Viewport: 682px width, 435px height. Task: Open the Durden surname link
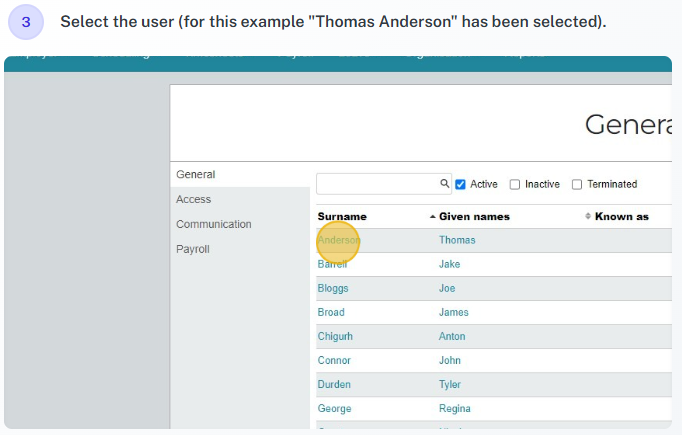pos(334,385)
